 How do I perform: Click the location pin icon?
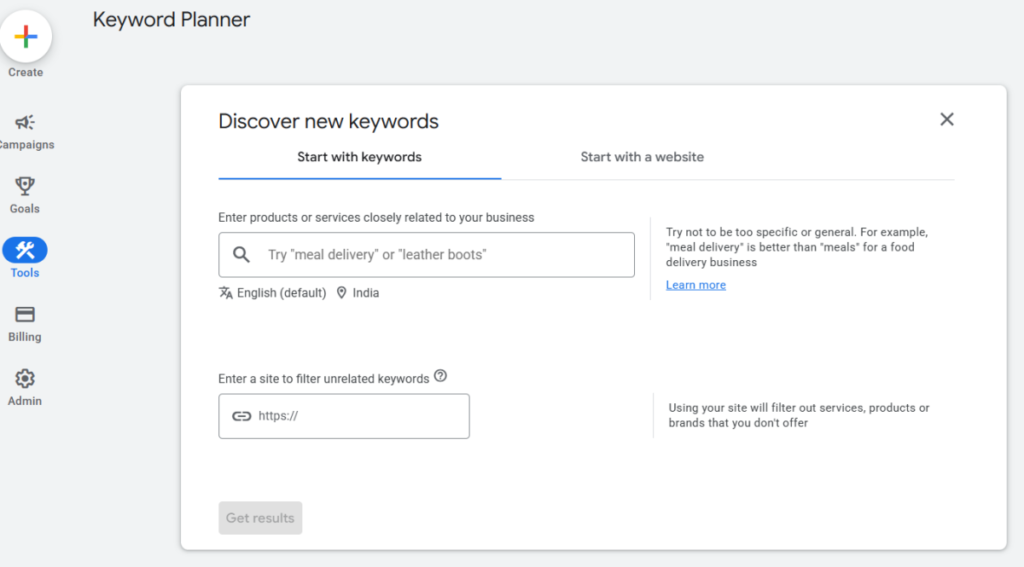[342, 293]
